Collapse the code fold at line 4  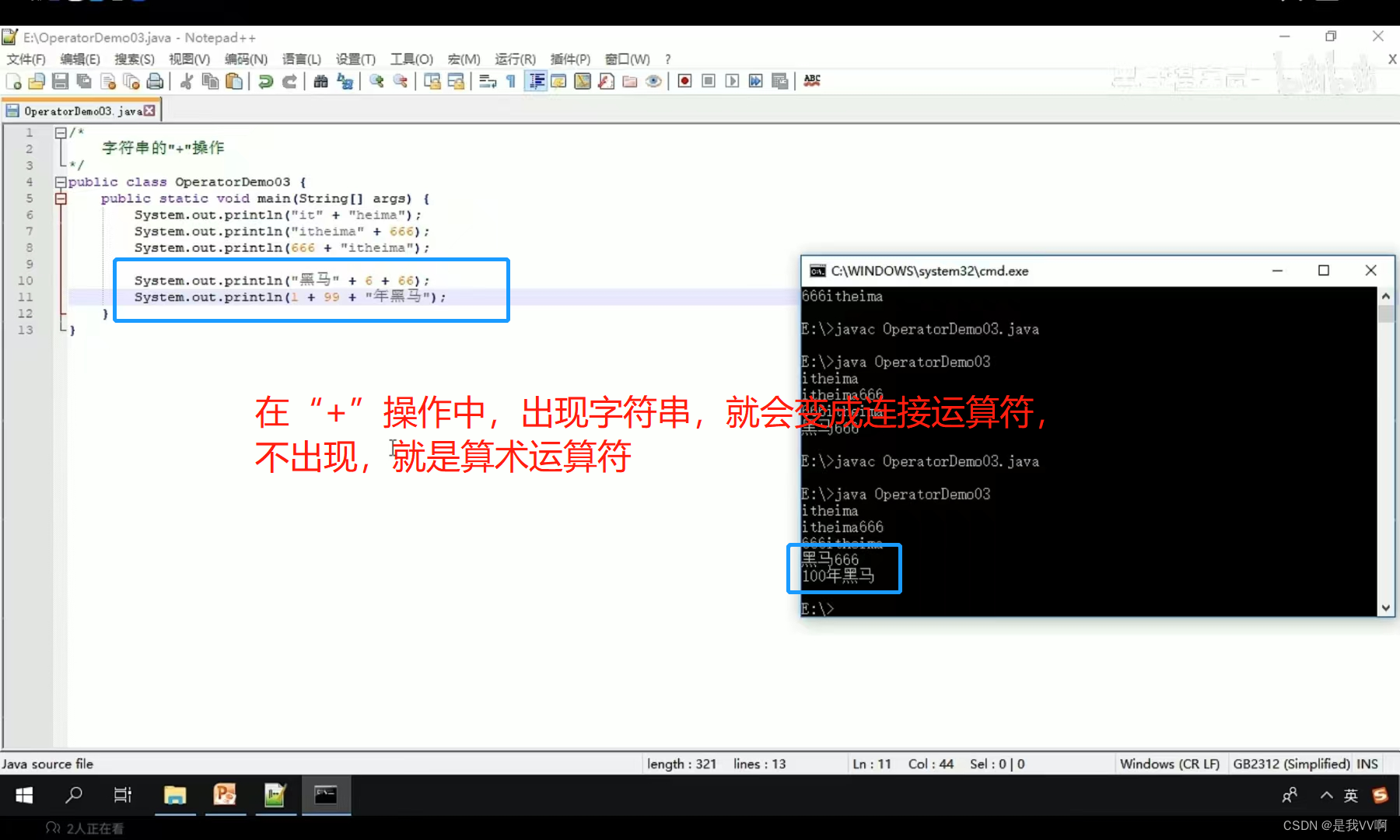click(61, 181)
